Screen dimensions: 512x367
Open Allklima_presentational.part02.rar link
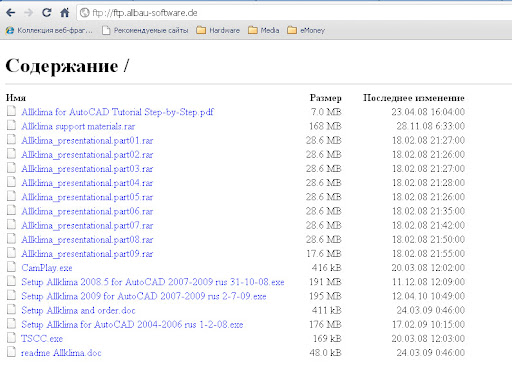click(x=87, y=155)
